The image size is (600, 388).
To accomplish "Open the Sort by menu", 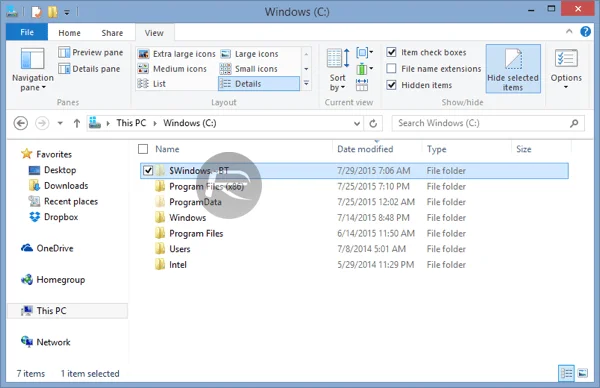I will [x=338, y=70].
